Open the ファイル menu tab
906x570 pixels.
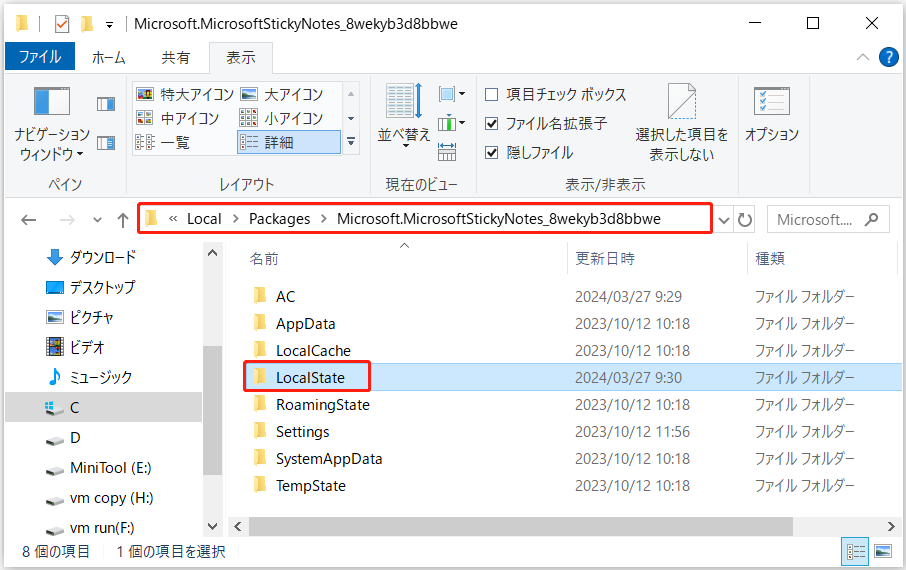(40, 57)
